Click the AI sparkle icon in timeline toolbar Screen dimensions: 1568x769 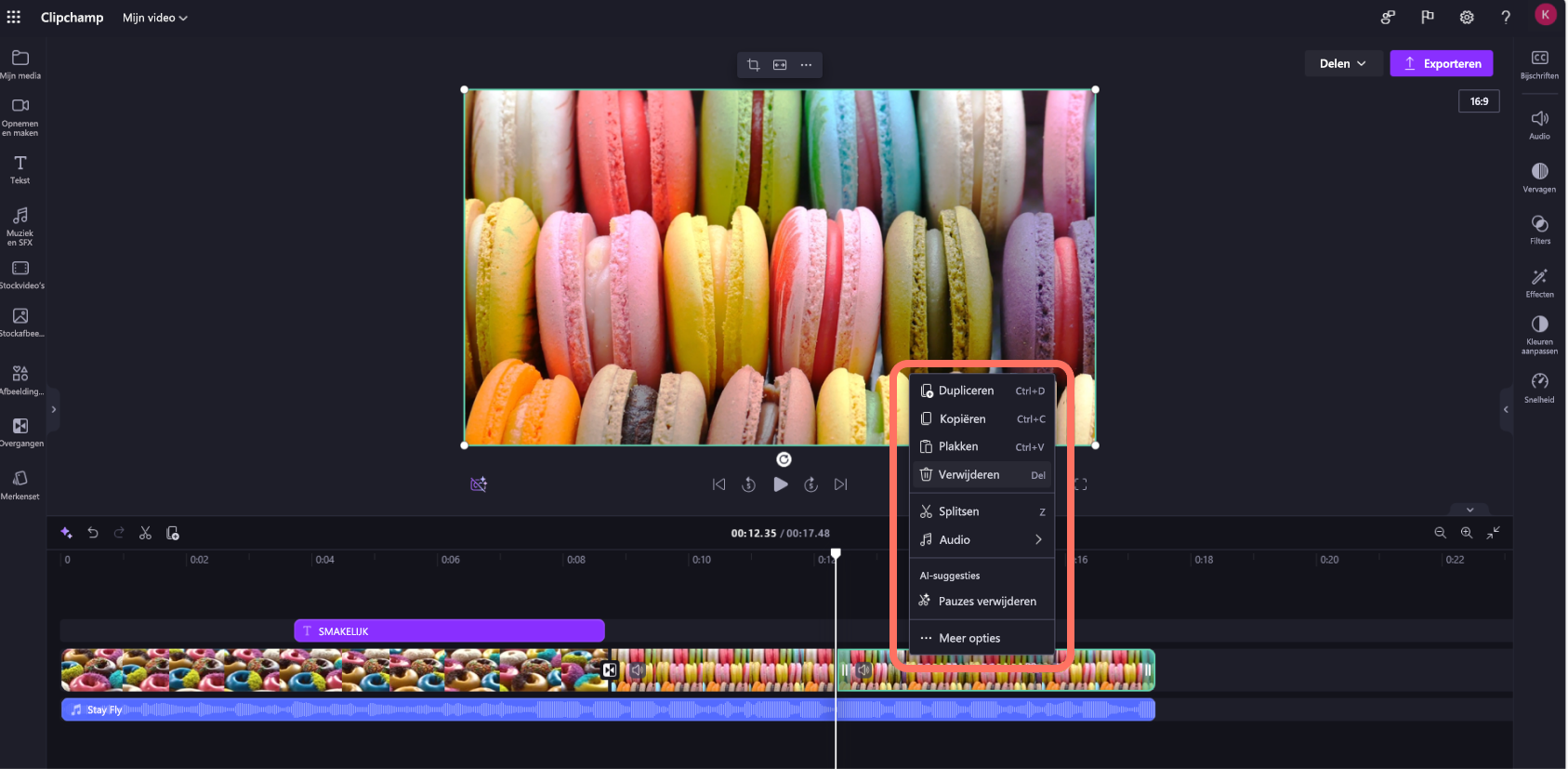[x=66, y=533]
